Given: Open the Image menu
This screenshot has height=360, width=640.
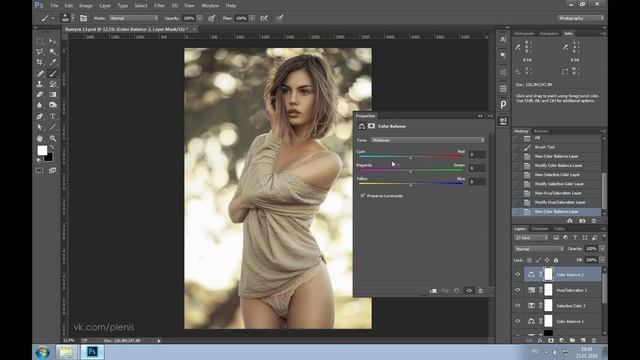Looking at the screenshot, I should point(86,6).
